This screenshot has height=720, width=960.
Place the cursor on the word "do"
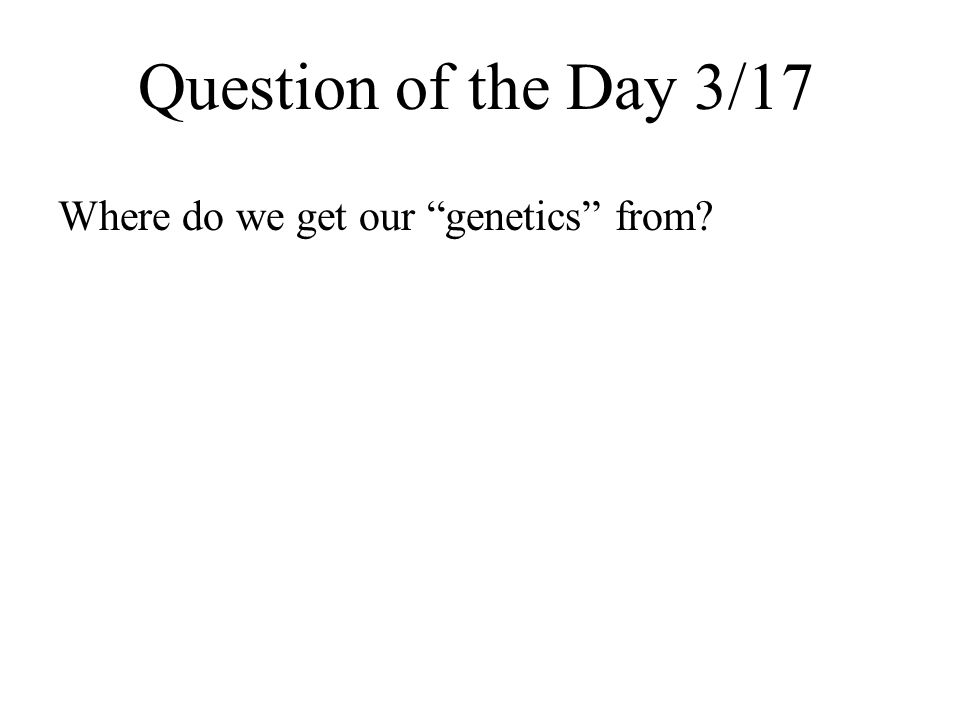[x=203, y=216]
